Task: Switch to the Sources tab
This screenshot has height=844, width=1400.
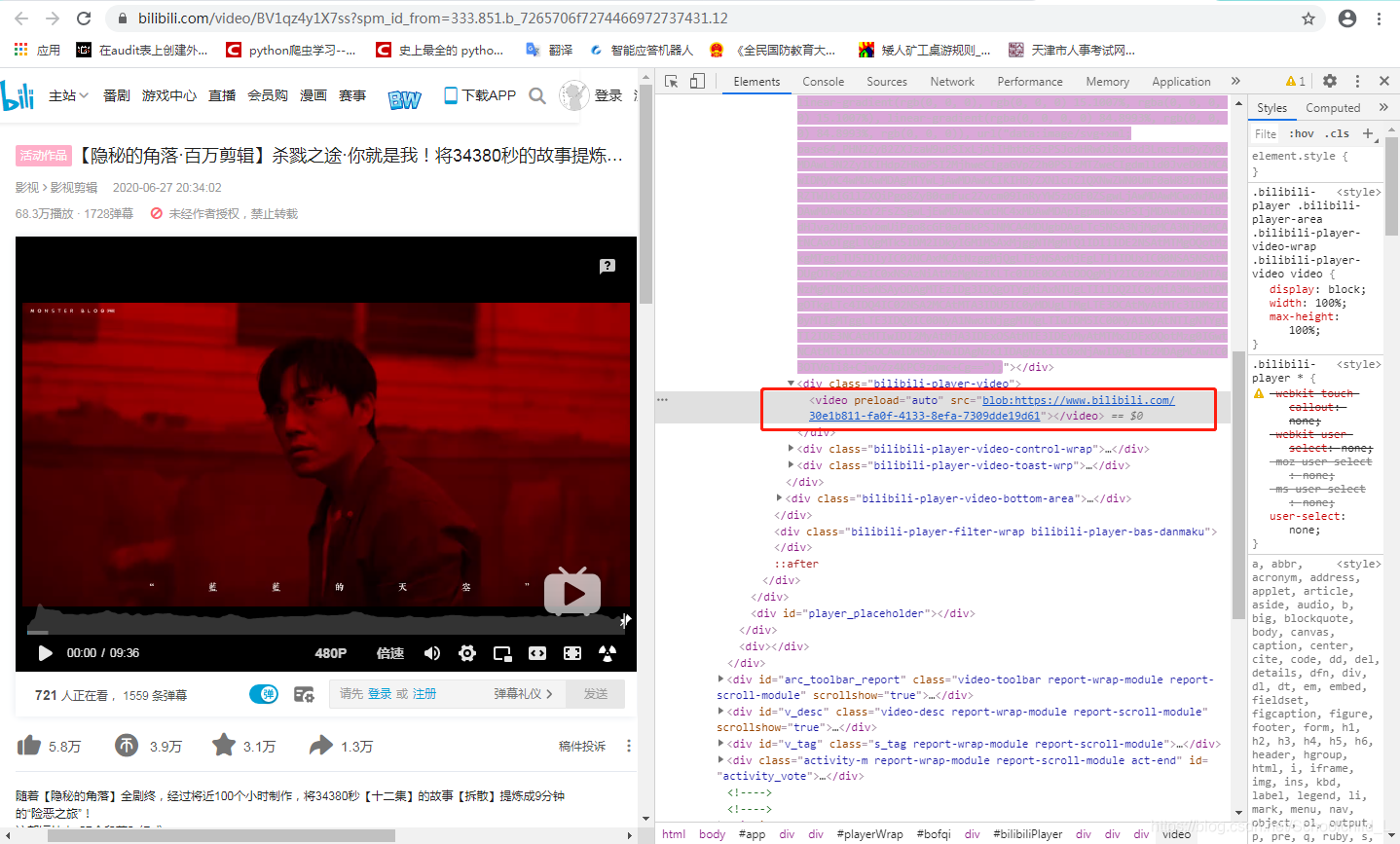Action: [x=887, y=82]
